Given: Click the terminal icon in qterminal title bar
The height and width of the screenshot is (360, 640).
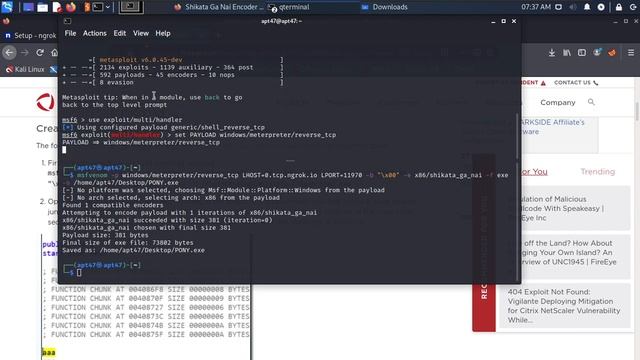Looking at the screenshot, I should pyautogui.click(x=67, y=21).
